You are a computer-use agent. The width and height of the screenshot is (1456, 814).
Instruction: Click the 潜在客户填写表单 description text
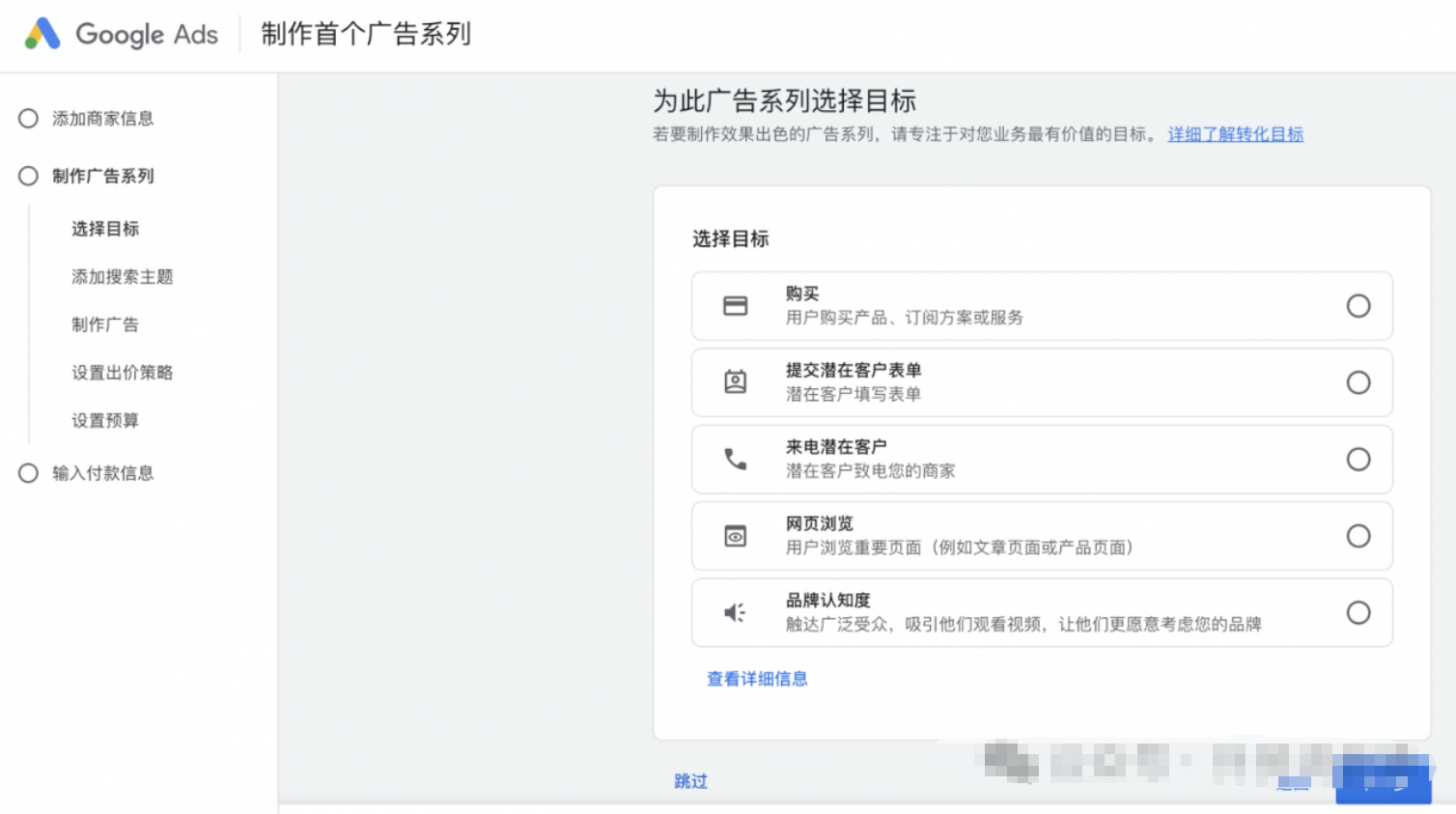(854, 394)
